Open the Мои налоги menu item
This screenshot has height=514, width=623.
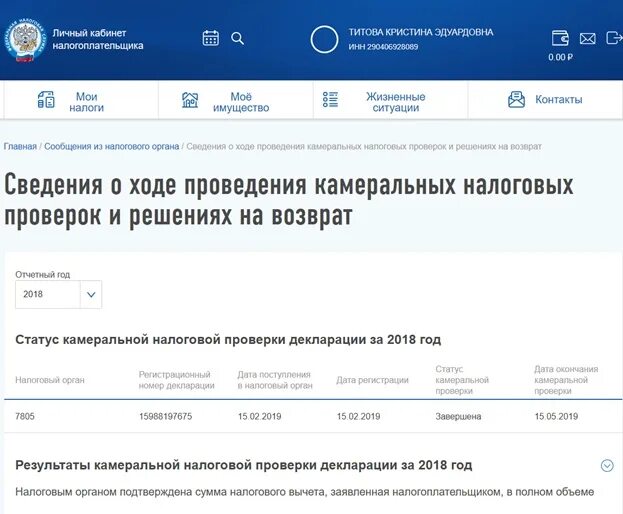pos(81,100)
